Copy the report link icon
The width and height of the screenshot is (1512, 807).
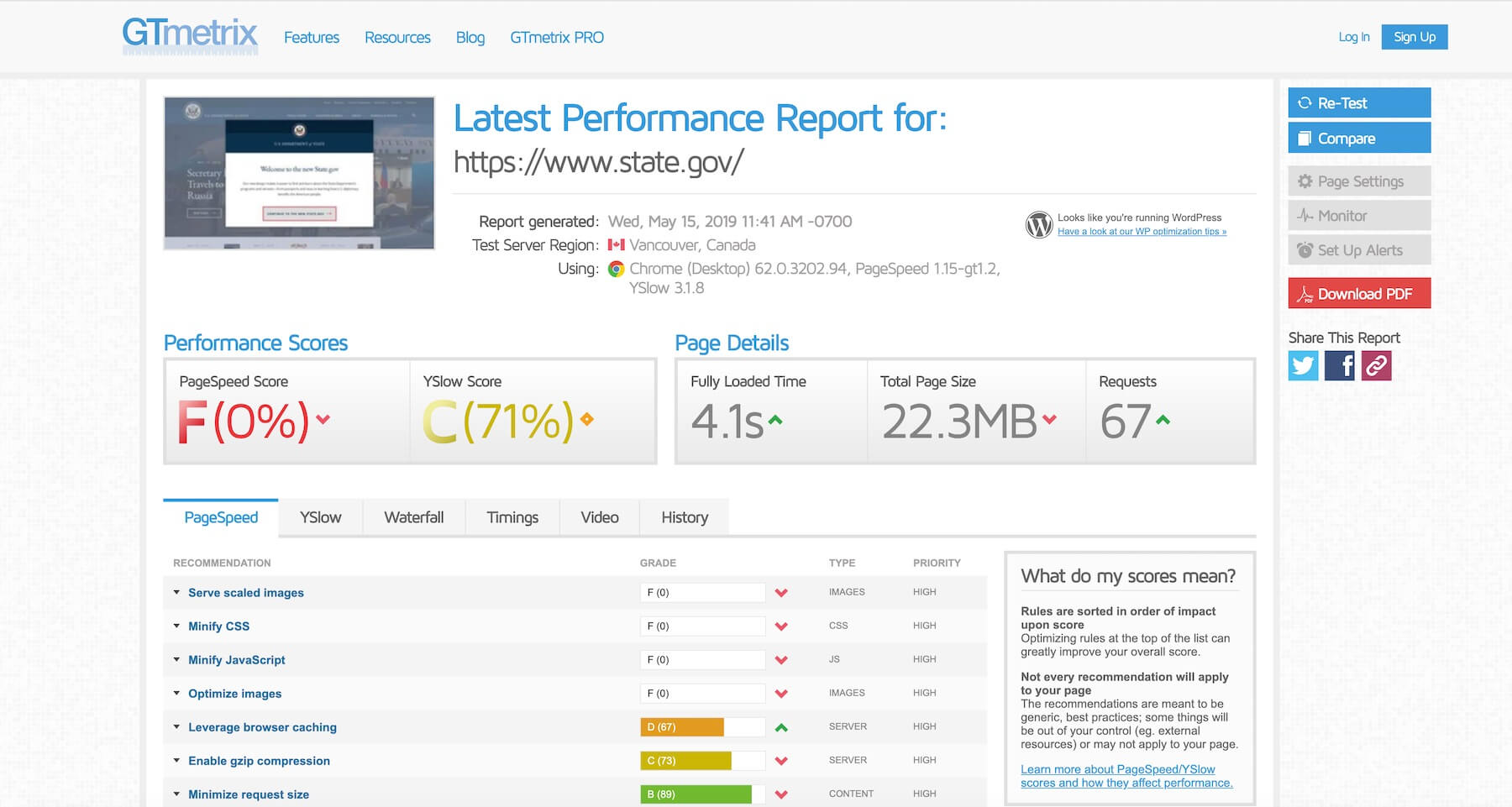point(1376,365)
